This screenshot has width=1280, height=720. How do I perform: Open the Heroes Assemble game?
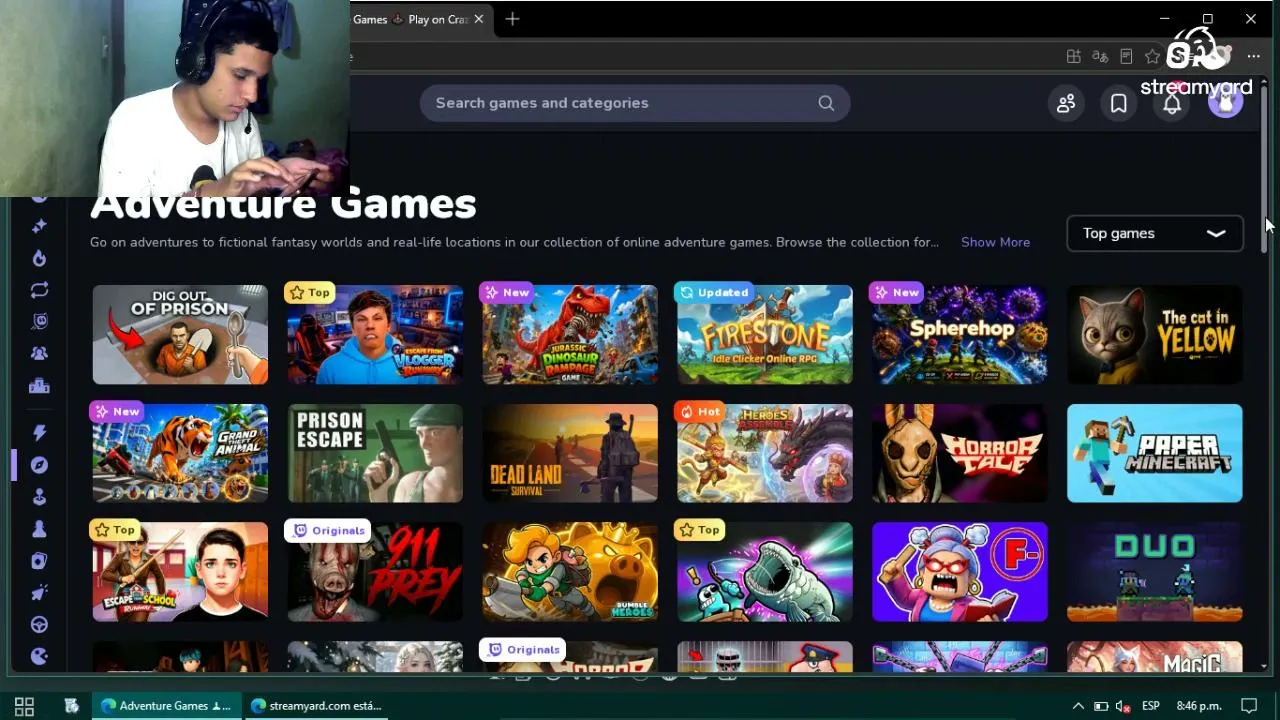765,453
